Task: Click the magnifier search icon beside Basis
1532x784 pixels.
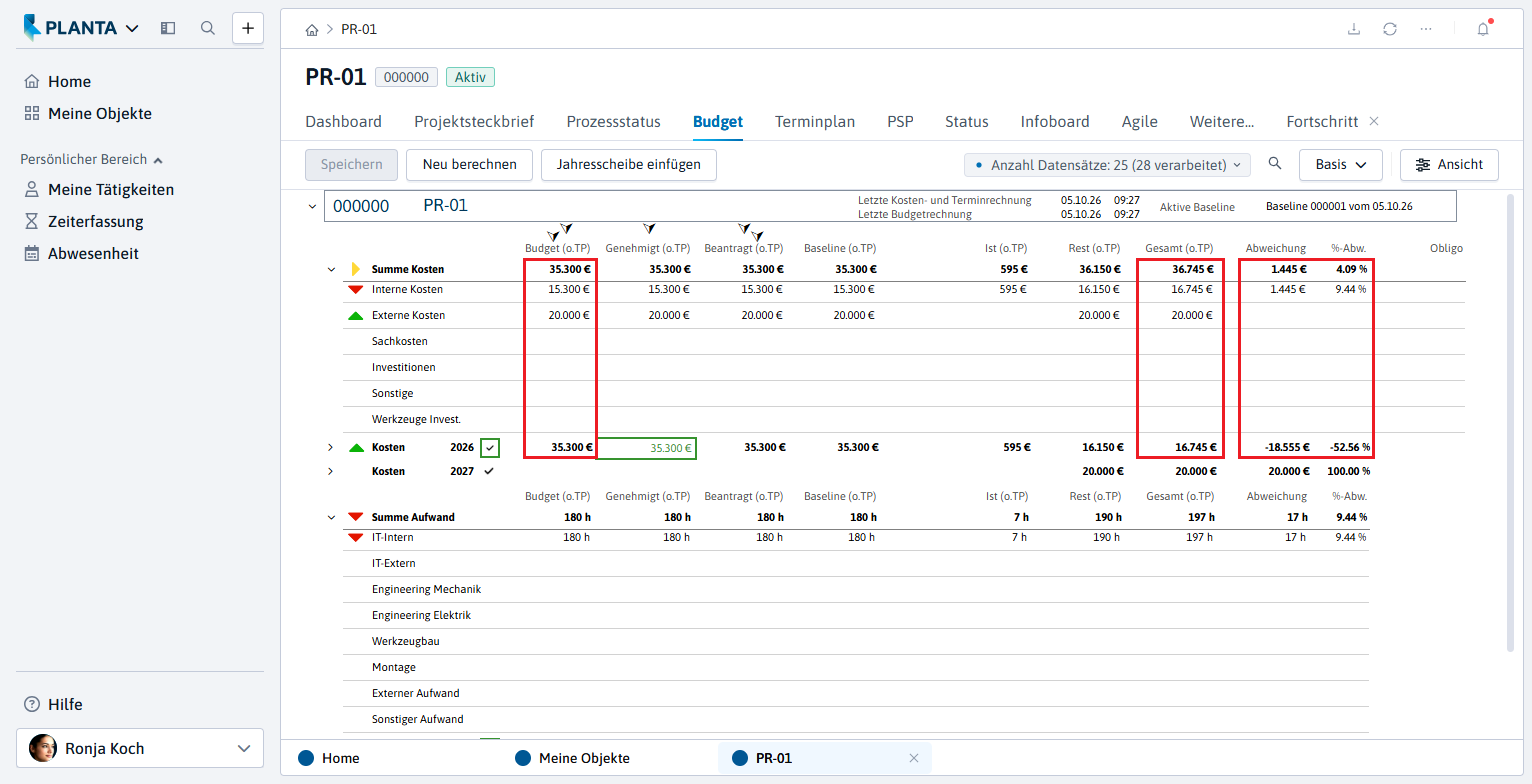Action: point(1275,164)
